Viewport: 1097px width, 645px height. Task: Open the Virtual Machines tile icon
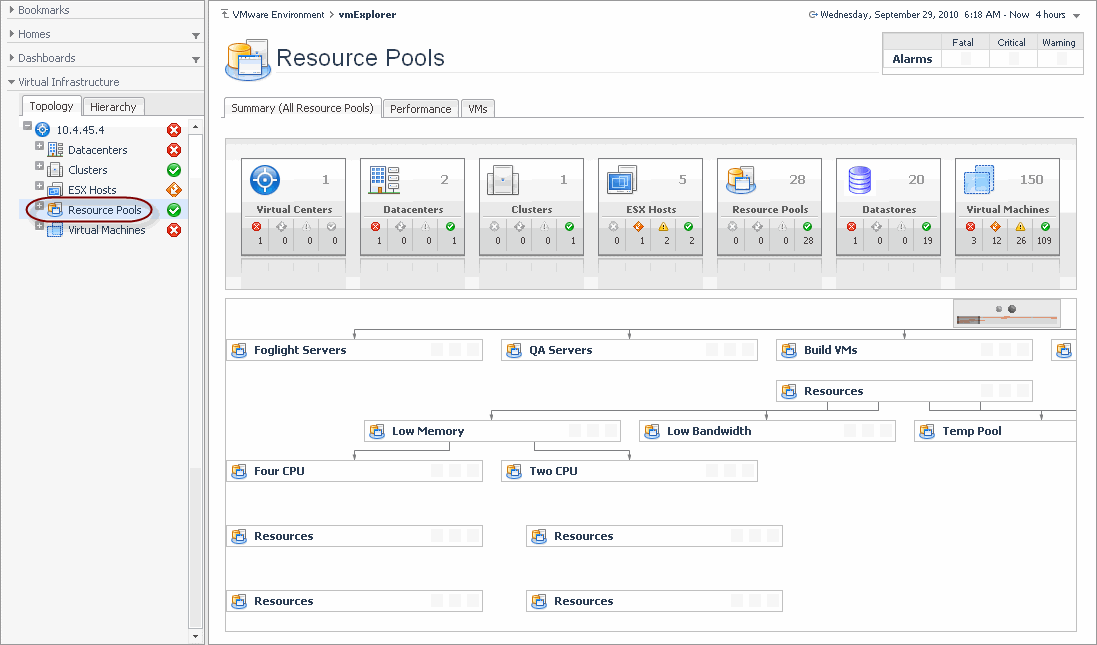979,180
